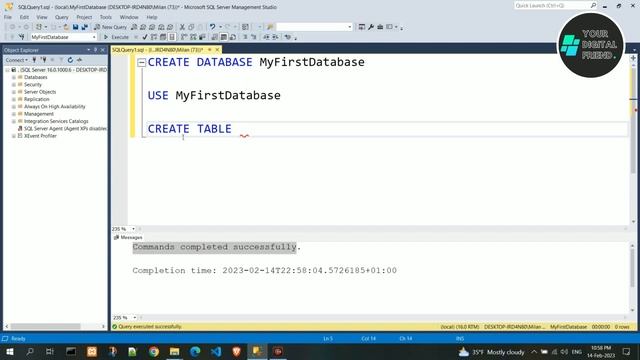Open the Undo history dropdown arrow
Screen dimensions: 640x360
220,27
